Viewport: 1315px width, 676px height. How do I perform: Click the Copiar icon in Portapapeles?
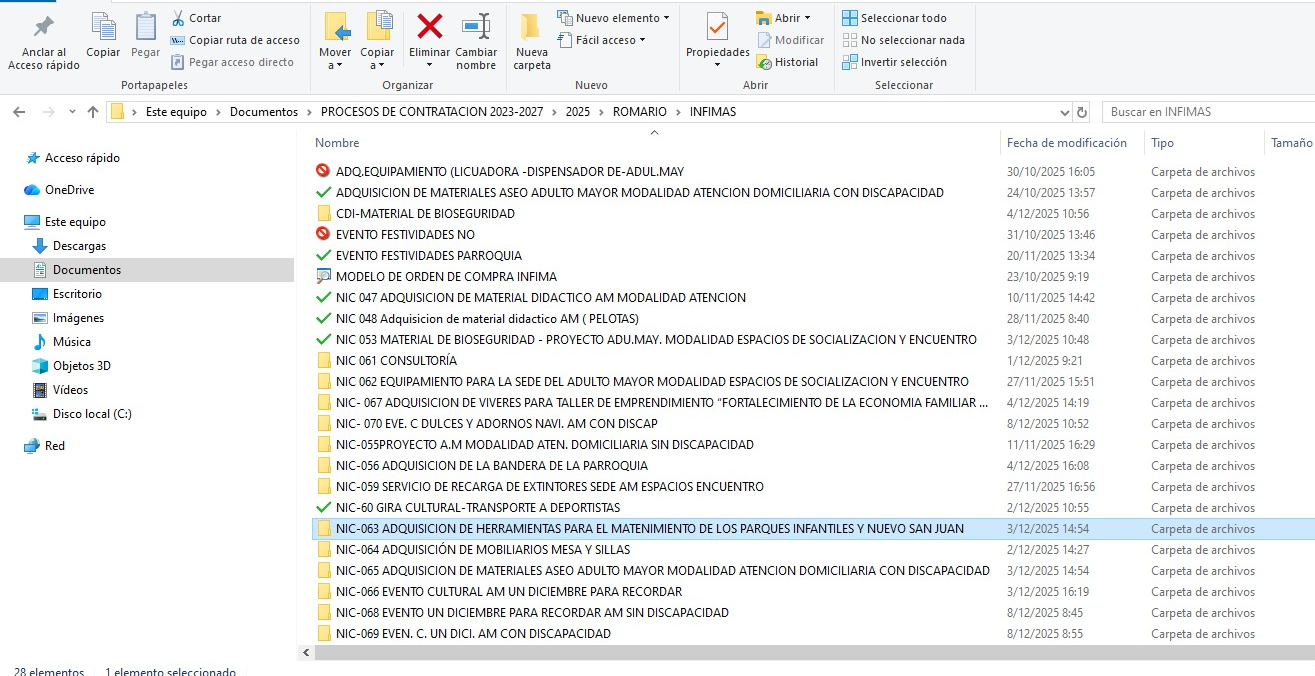[103, 27]
